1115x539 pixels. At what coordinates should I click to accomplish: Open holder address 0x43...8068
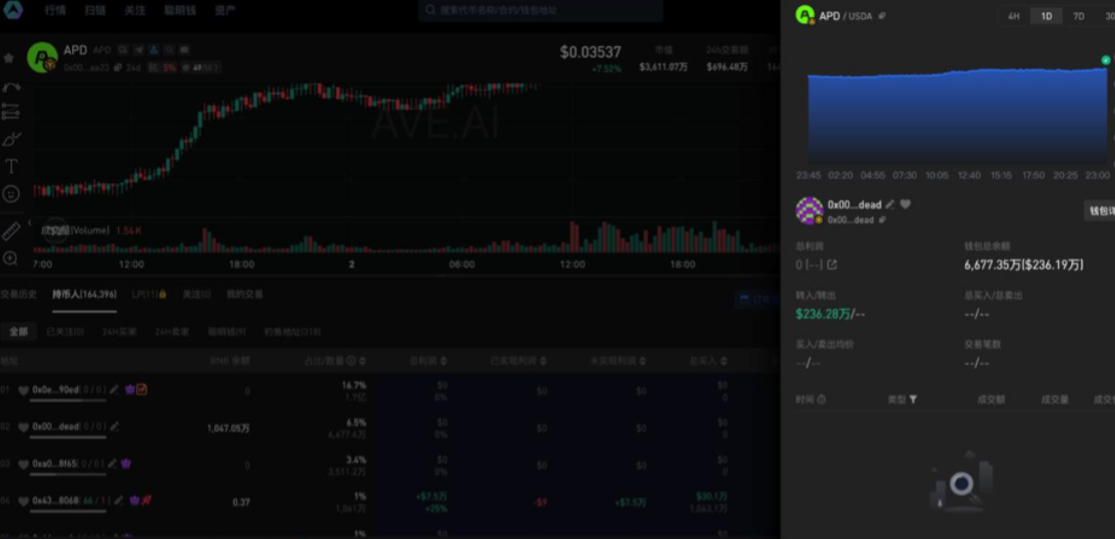[x=56, y=501]
